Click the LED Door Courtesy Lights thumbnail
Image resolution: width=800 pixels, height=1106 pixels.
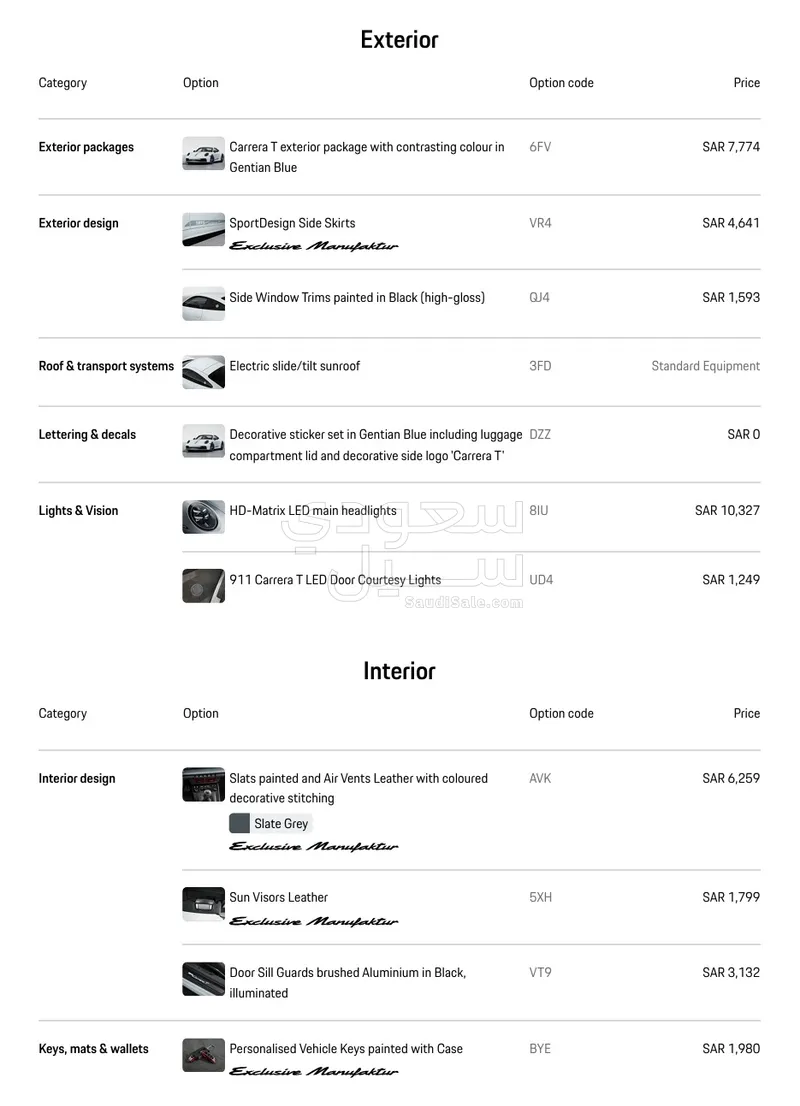point(203,586)
